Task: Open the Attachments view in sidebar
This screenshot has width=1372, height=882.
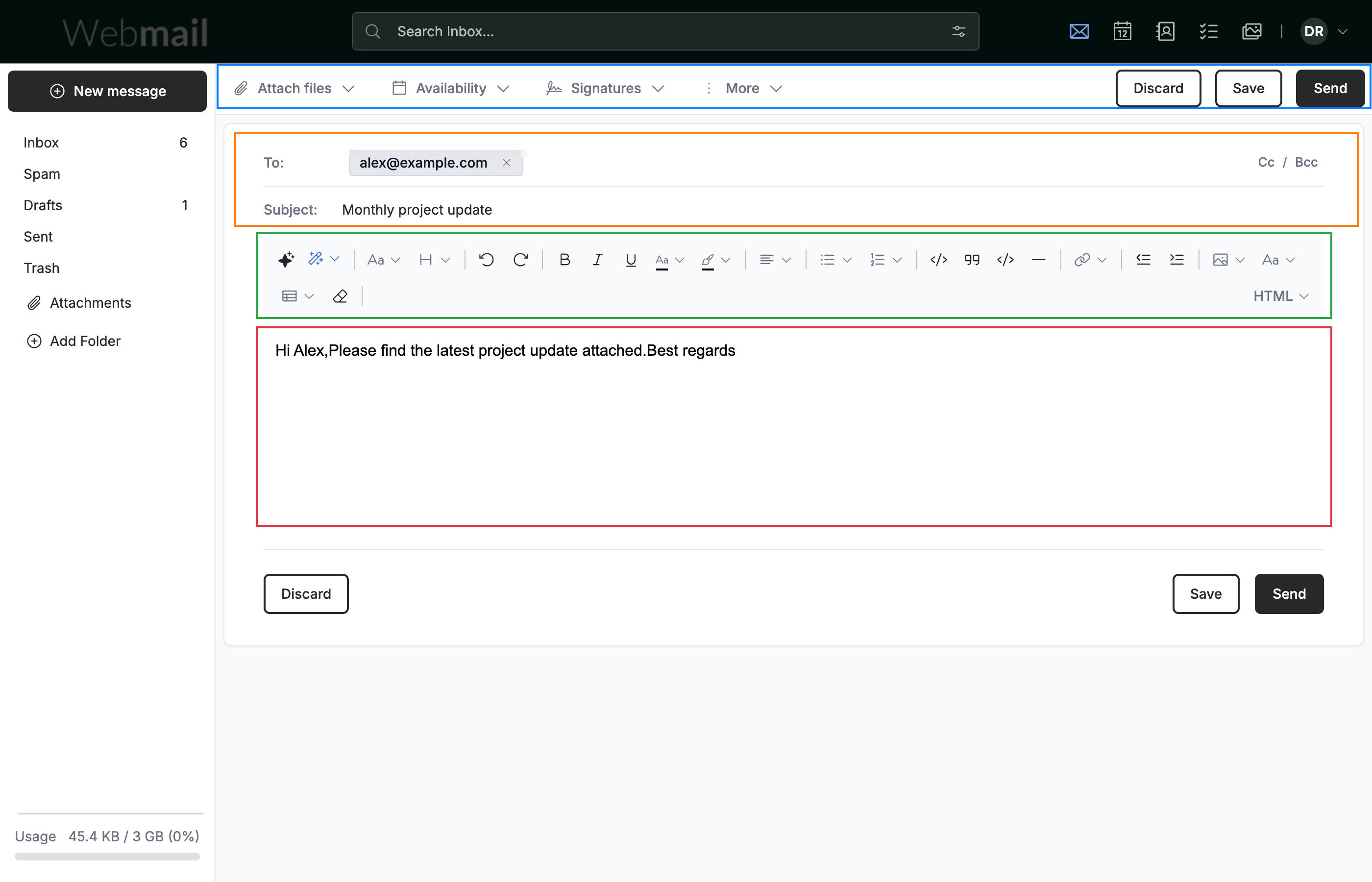Action: pyautogui.click(x=79, y=302)
